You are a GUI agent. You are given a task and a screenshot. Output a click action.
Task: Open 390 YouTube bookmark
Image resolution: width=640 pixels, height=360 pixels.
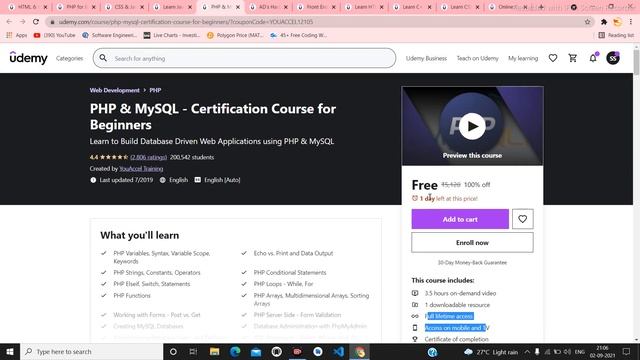tap(55, 35)
